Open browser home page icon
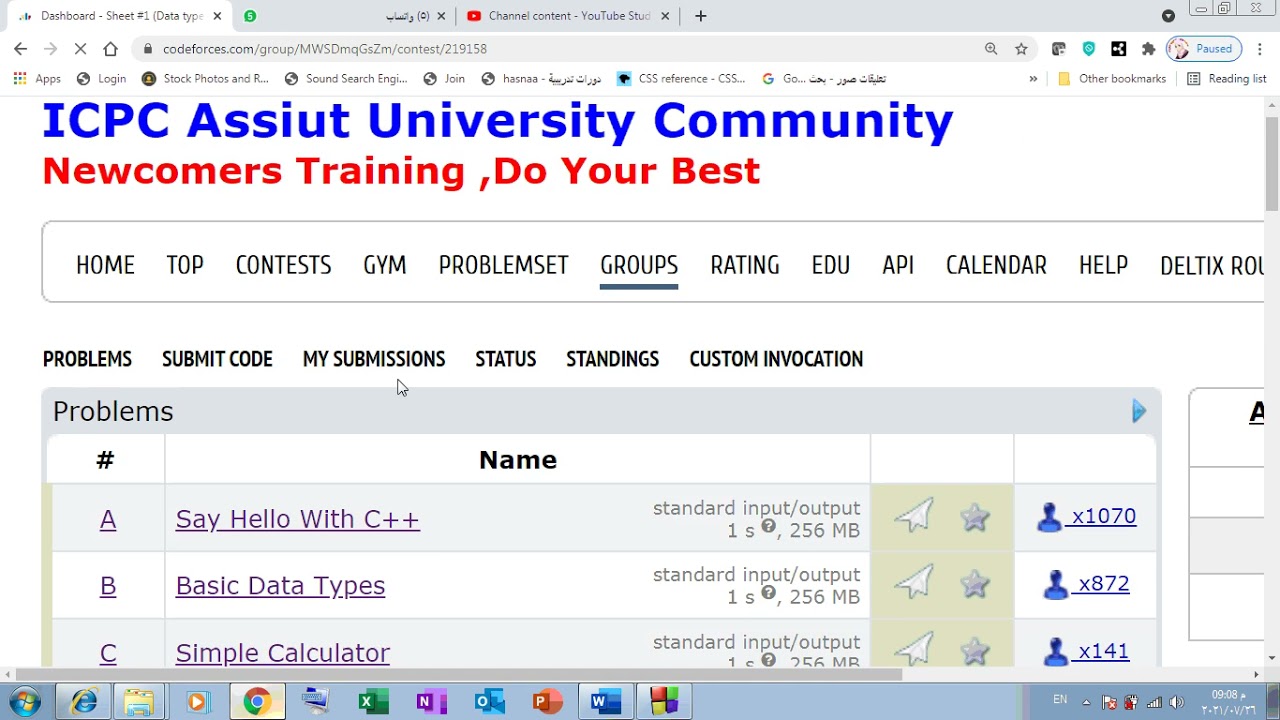1280x720 pixels. [x=110, y=48]
